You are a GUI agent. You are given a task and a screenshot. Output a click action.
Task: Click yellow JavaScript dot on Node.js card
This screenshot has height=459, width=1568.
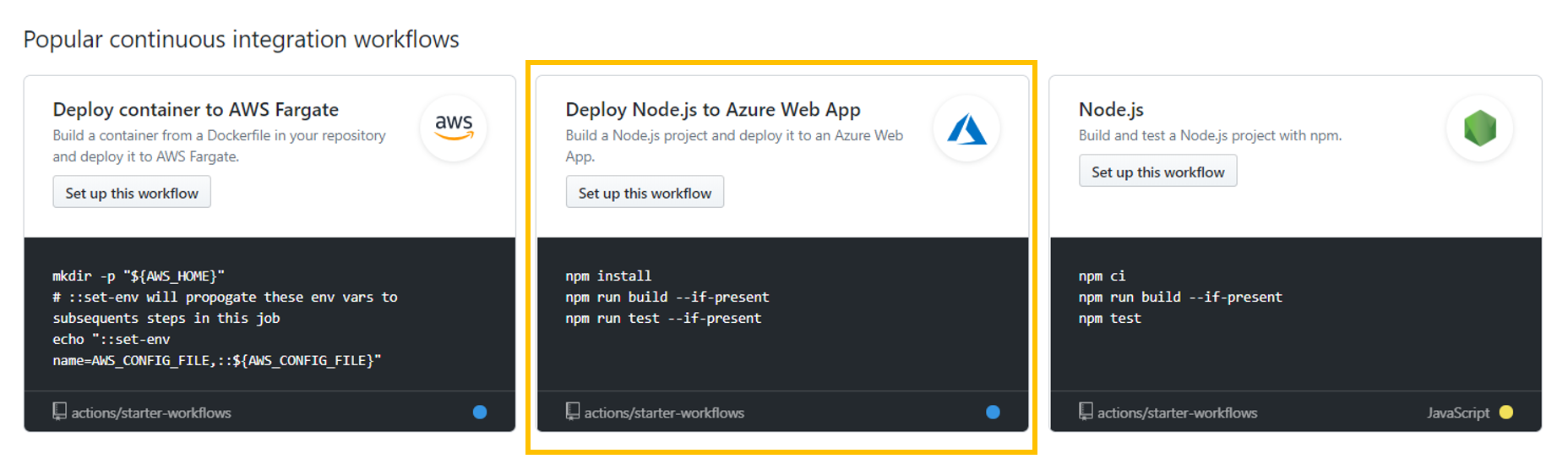coord(1506,413)
